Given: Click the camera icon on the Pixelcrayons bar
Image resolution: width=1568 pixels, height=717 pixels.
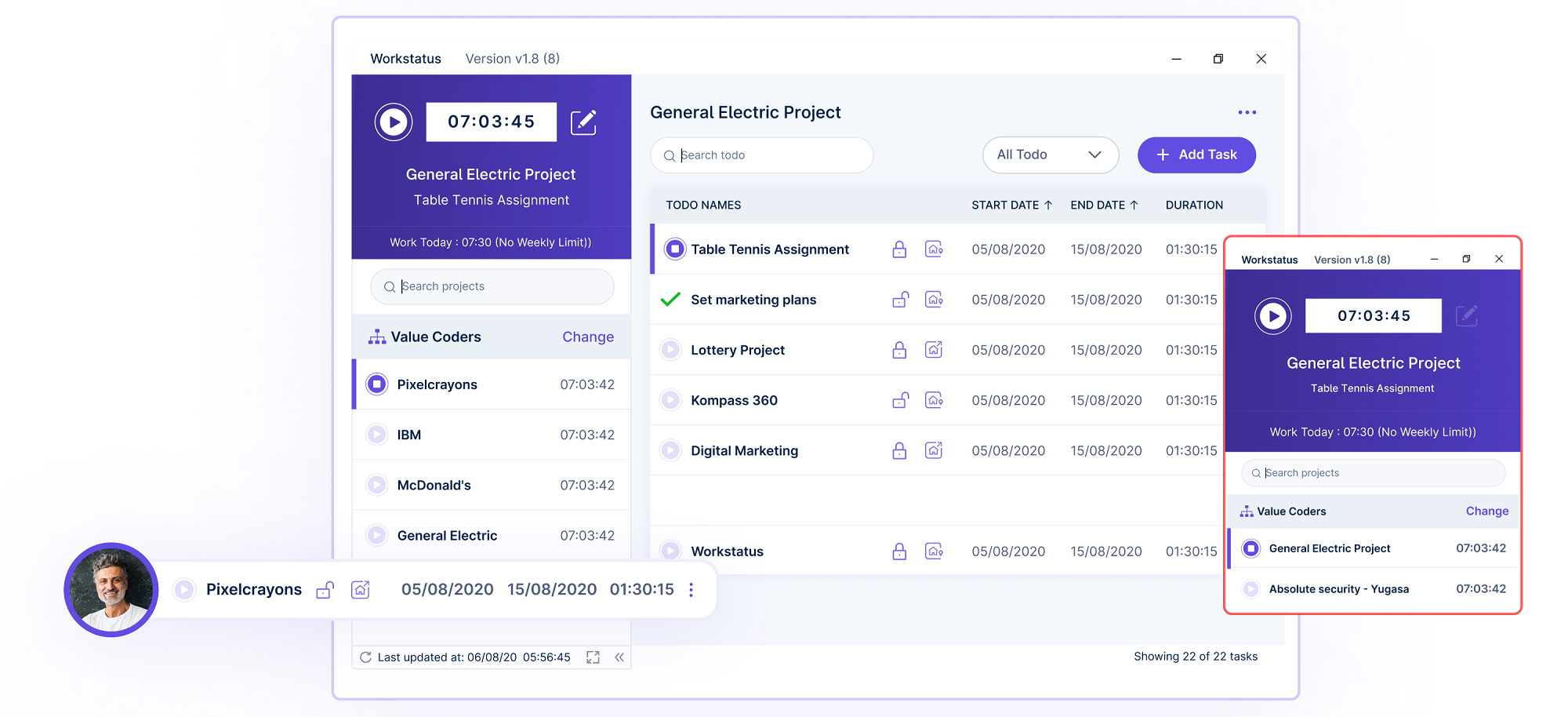Looking at the screenshot, I should [x=360, y=589].
